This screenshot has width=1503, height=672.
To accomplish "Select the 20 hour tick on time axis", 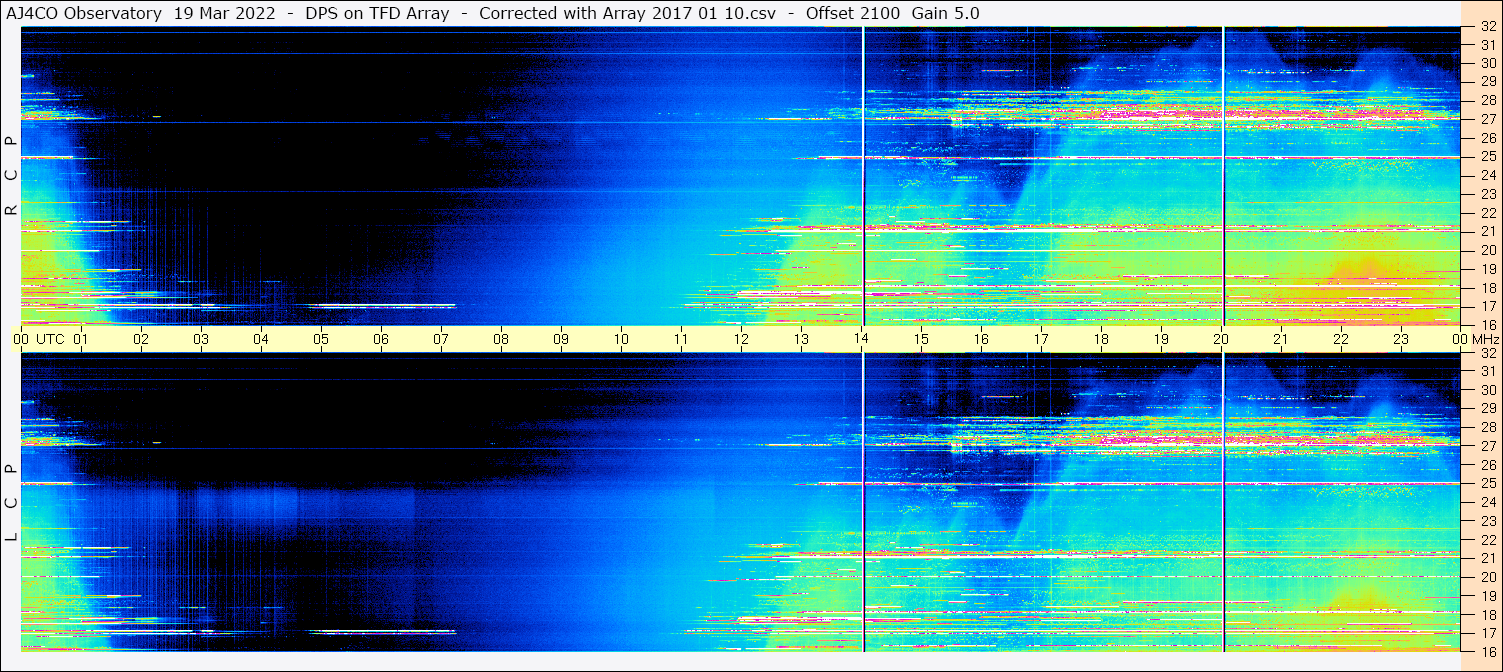I will [1221, 339].
